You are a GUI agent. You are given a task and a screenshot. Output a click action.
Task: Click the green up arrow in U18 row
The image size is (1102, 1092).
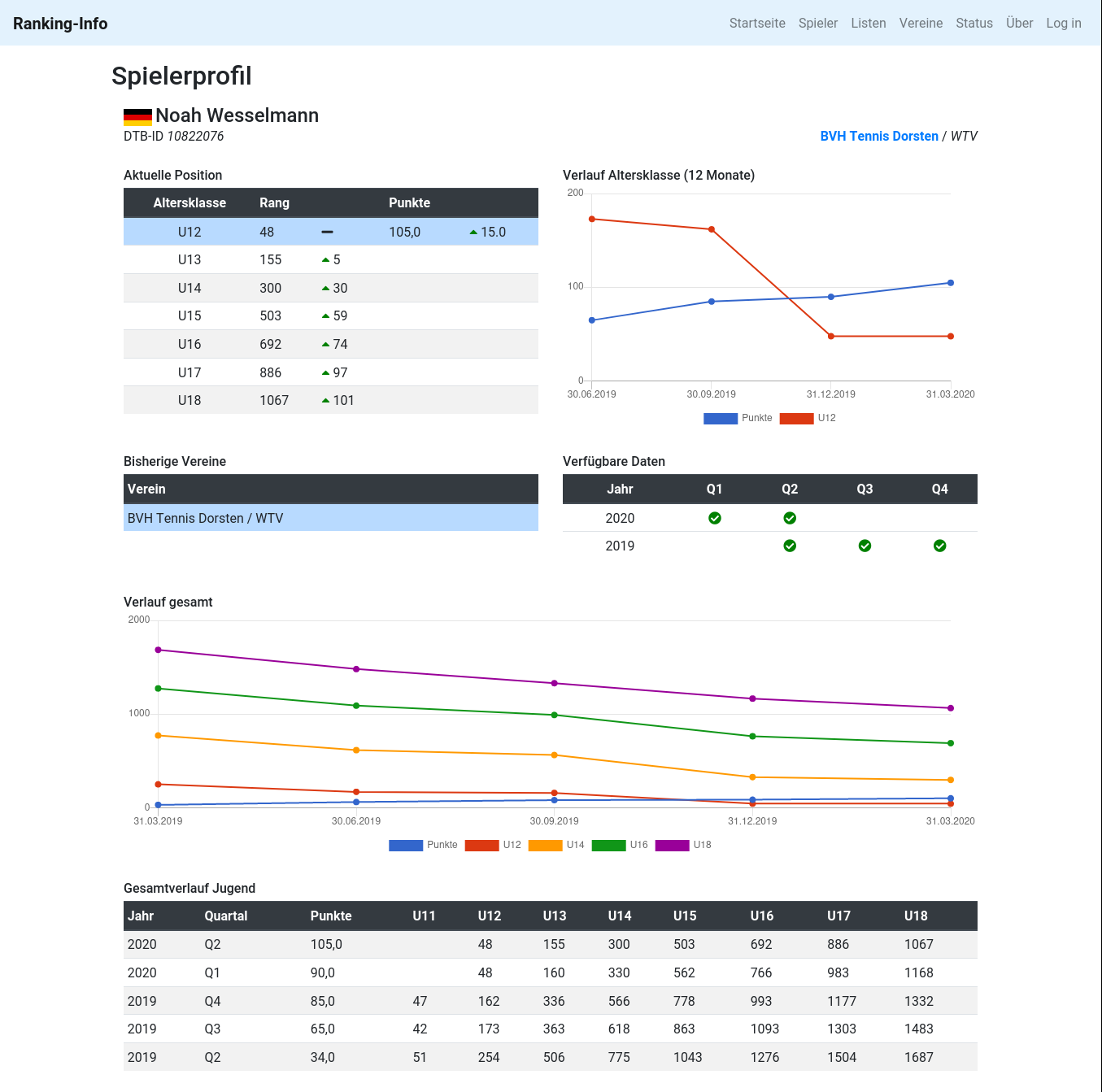click(325, 401)
